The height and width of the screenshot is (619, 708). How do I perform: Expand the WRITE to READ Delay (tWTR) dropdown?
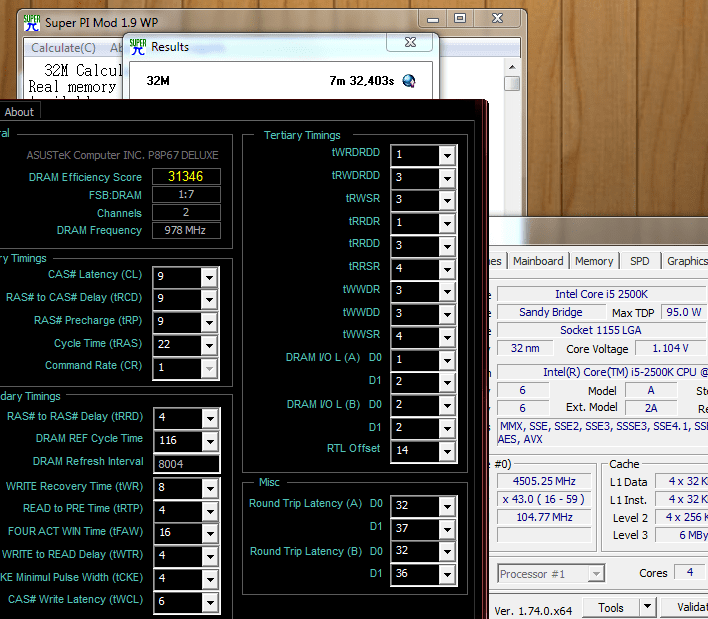pyautogui.click(x=210, y=556)
